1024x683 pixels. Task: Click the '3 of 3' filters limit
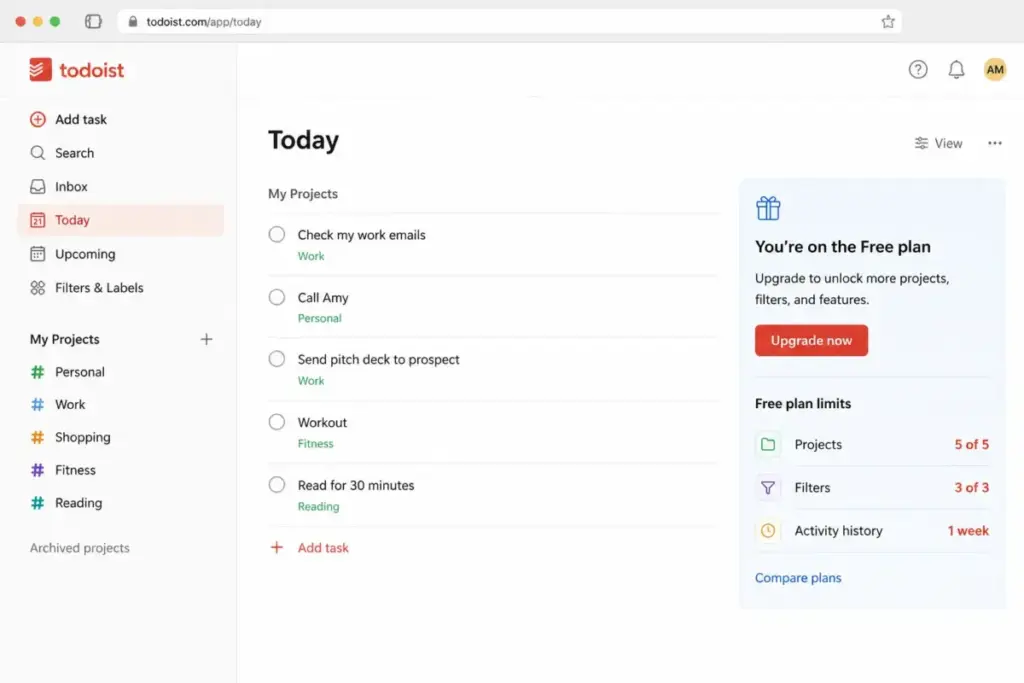tap(972, 488)
